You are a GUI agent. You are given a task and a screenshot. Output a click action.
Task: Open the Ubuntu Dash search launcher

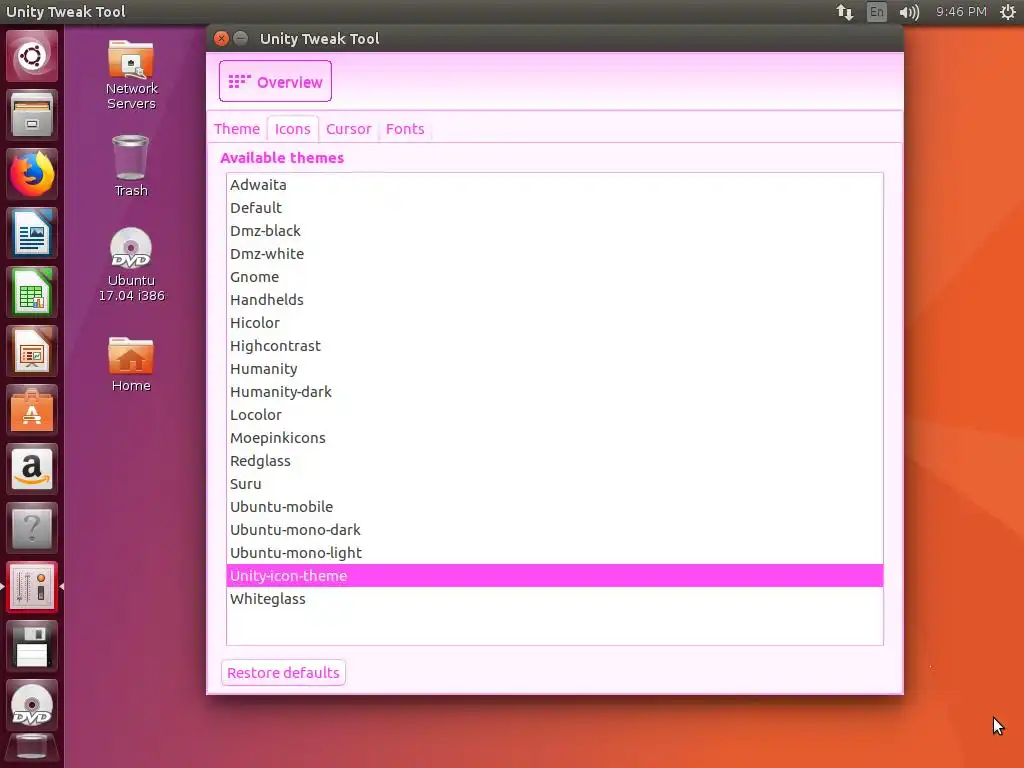click(x=31, y=56)
